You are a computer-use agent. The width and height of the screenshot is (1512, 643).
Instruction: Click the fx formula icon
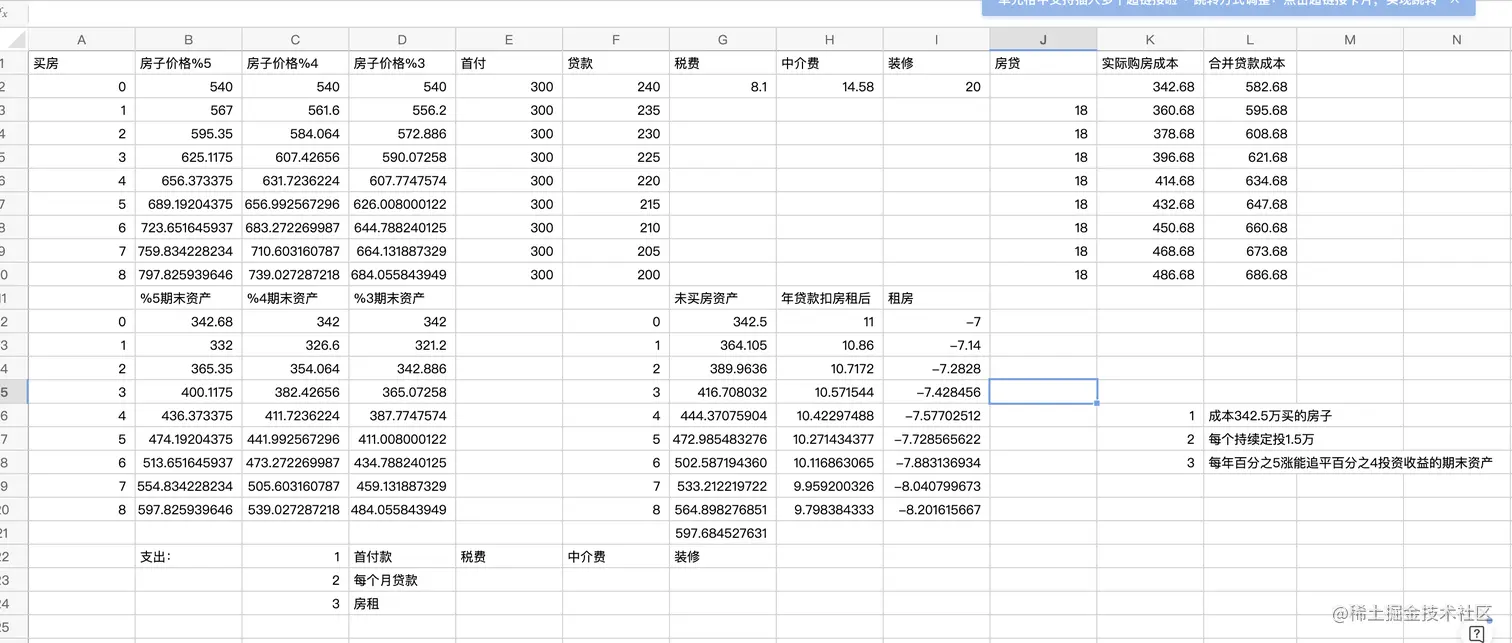coord(4,13)
